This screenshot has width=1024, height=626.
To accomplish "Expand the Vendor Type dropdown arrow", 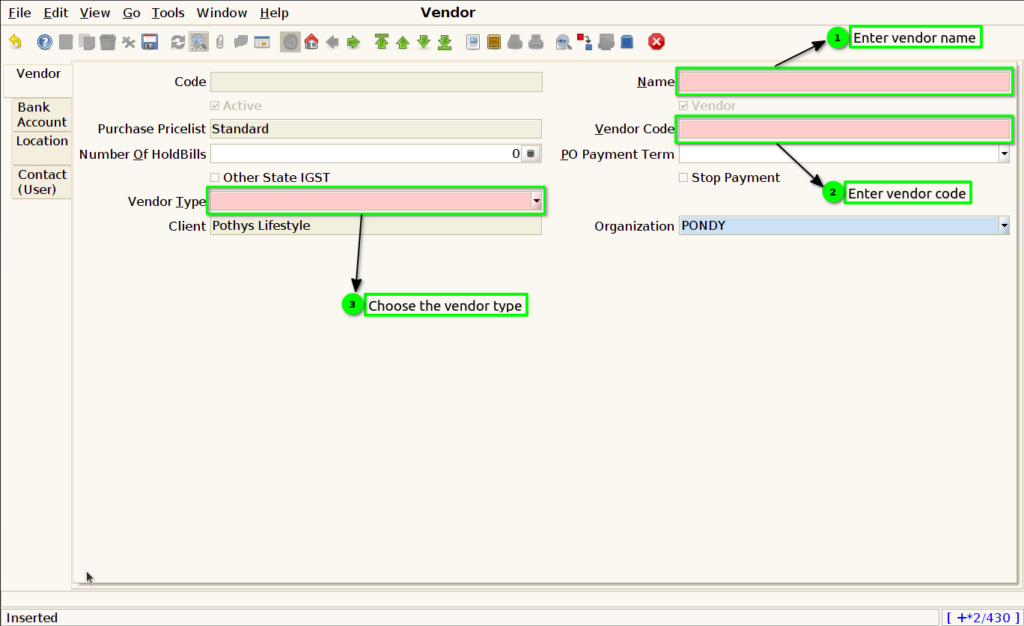I will [536, 201].
